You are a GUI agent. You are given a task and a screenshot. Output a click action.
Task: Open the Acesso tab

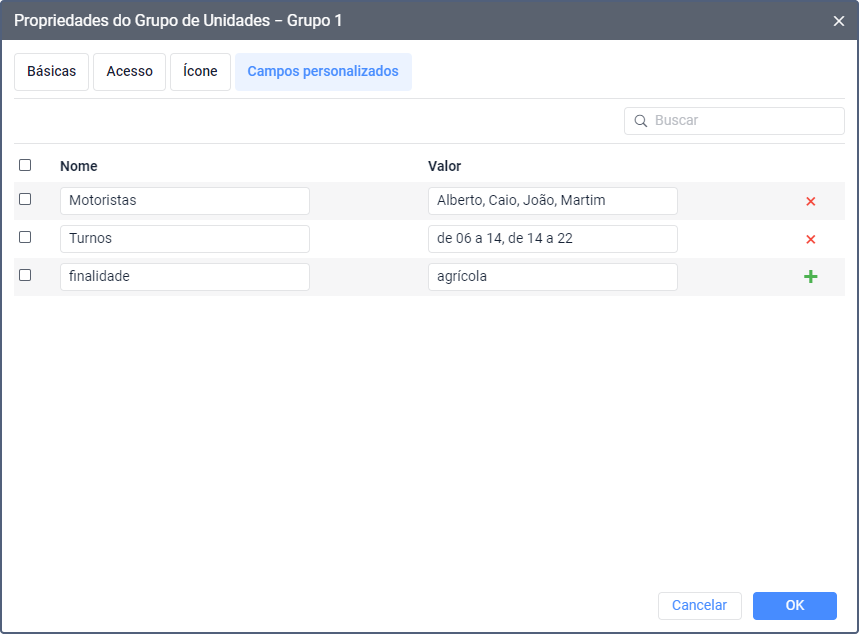click(x=129, y=72)
